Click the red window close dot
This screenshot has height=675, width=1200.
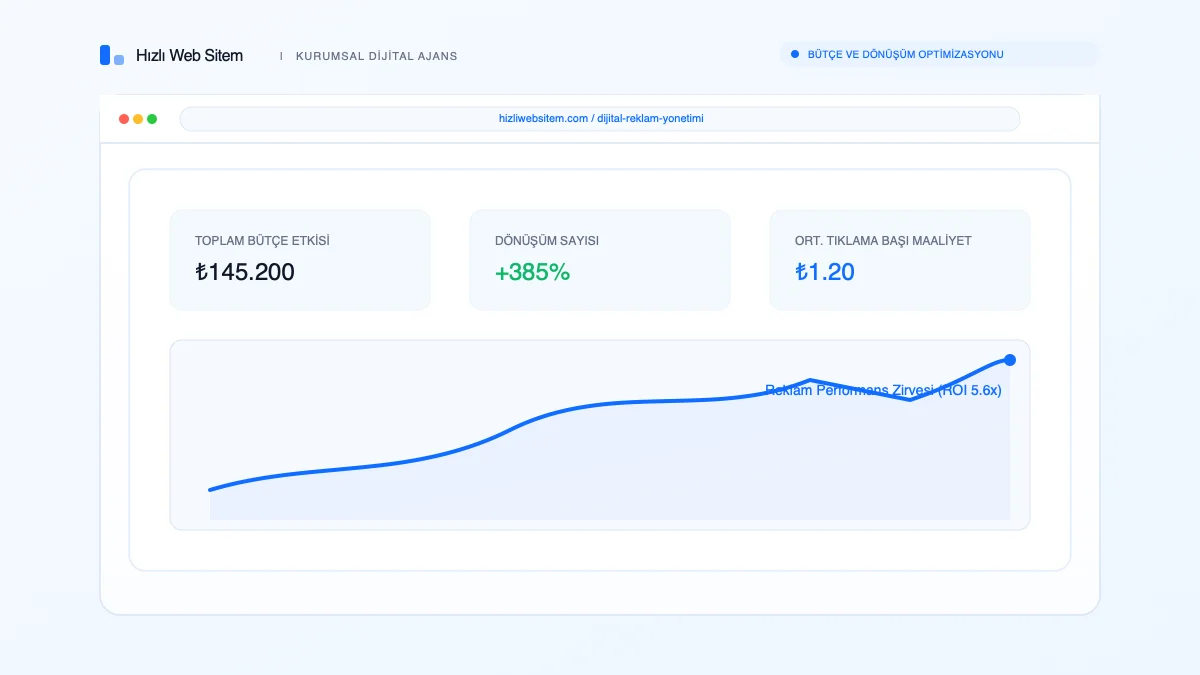(x=124, y=119)
